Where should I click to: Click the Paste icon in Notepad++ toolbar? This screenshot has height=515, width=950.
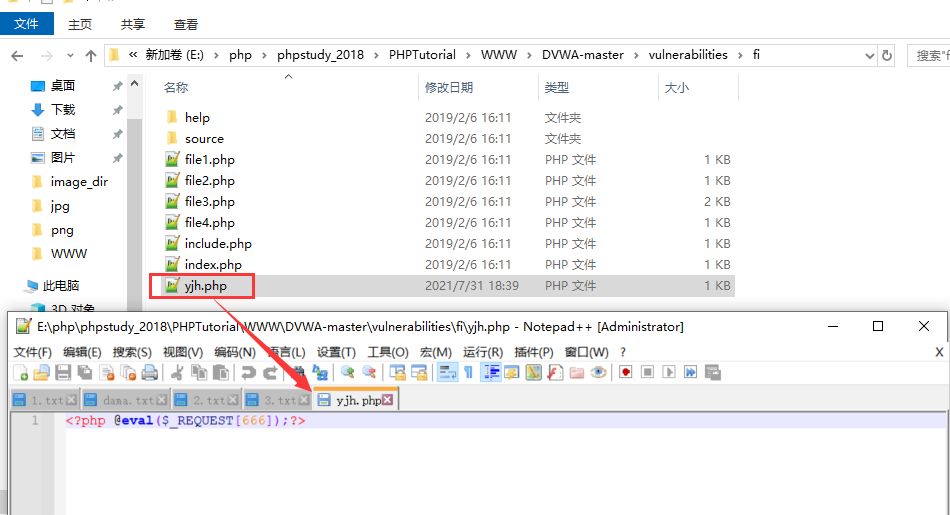[x=221, y=373]
